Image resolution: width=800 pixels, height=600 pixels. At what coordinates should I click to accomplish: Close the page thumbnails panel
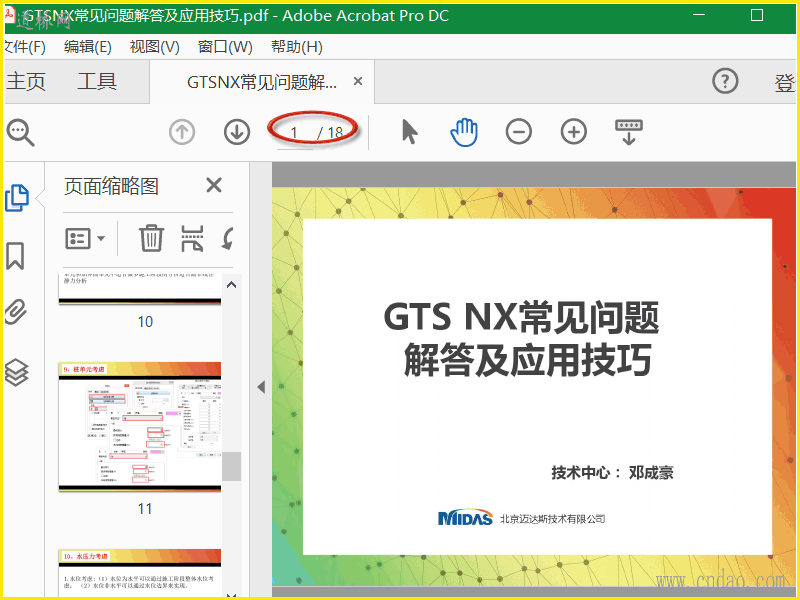click(x=214, y=185)
